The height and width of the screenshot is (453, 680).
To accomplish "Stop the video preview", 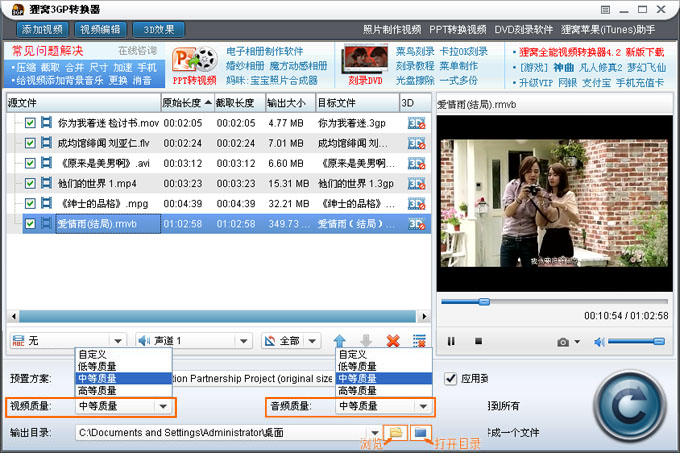I will tap(478, 341).
